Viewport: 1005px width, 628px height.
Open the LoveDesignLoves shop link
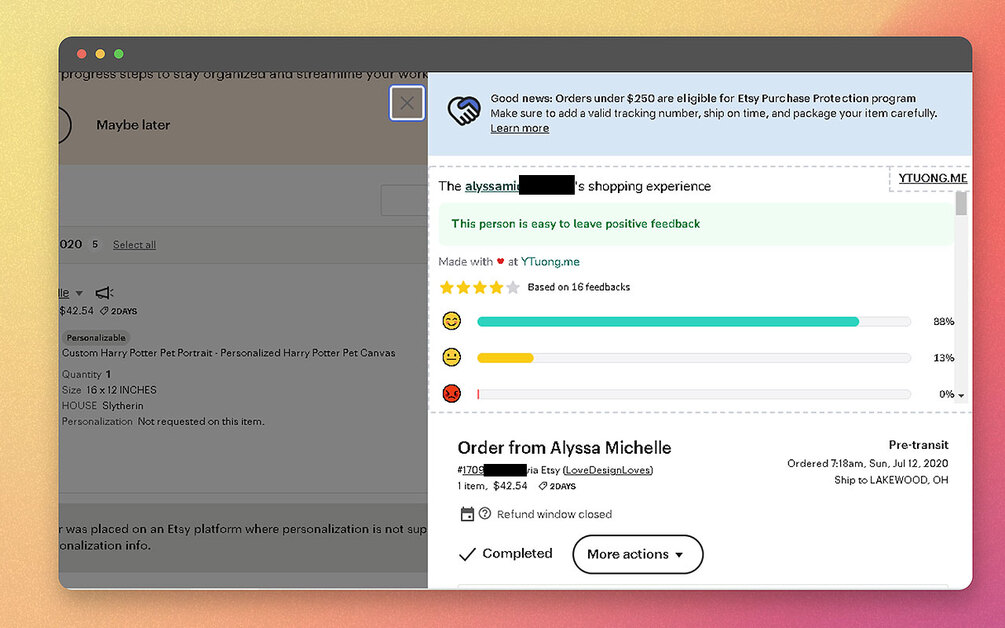click(x=608, y=470)
